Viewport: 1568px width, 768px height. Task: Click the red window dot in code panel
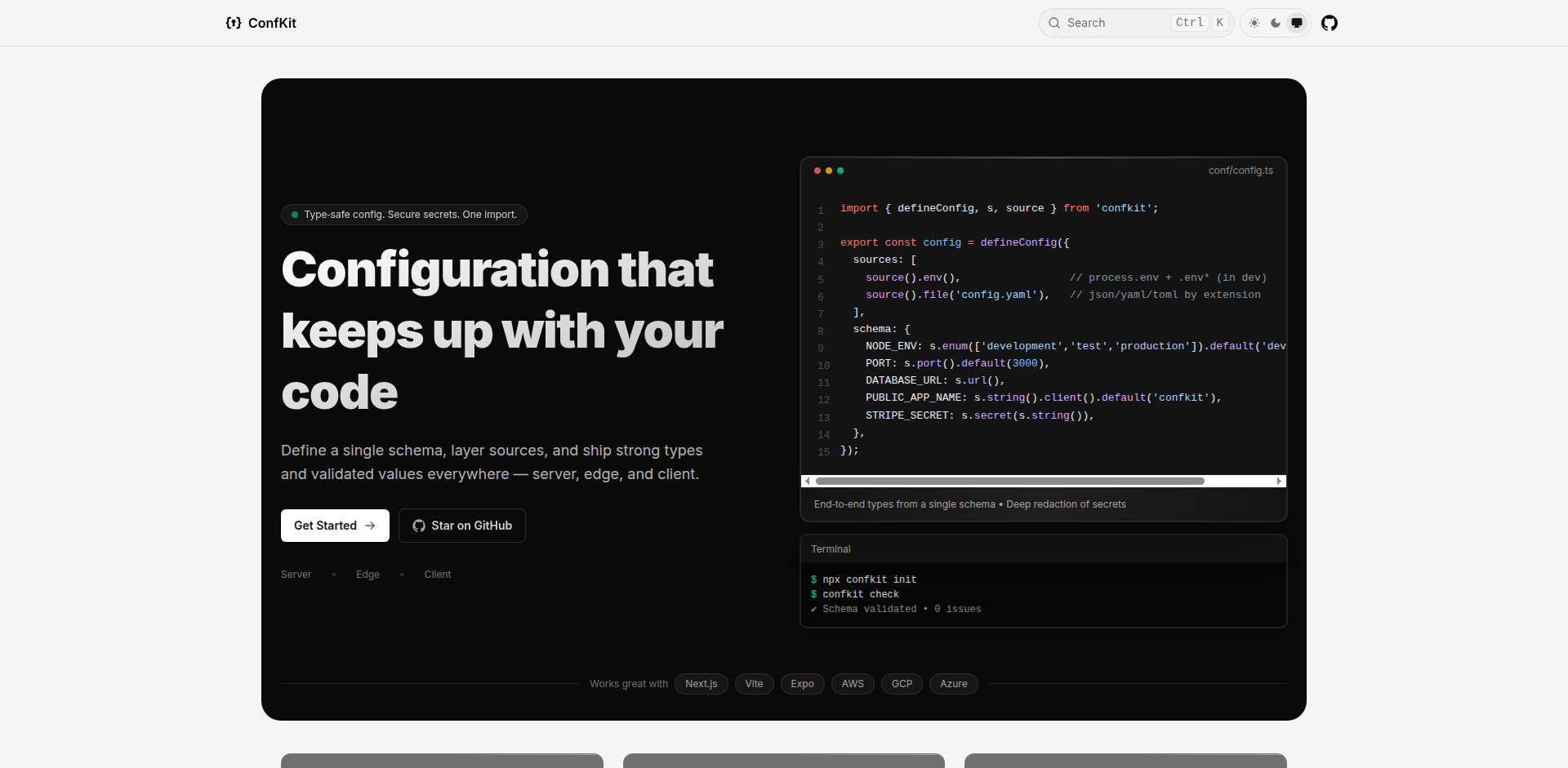click(x=817, y=171)
